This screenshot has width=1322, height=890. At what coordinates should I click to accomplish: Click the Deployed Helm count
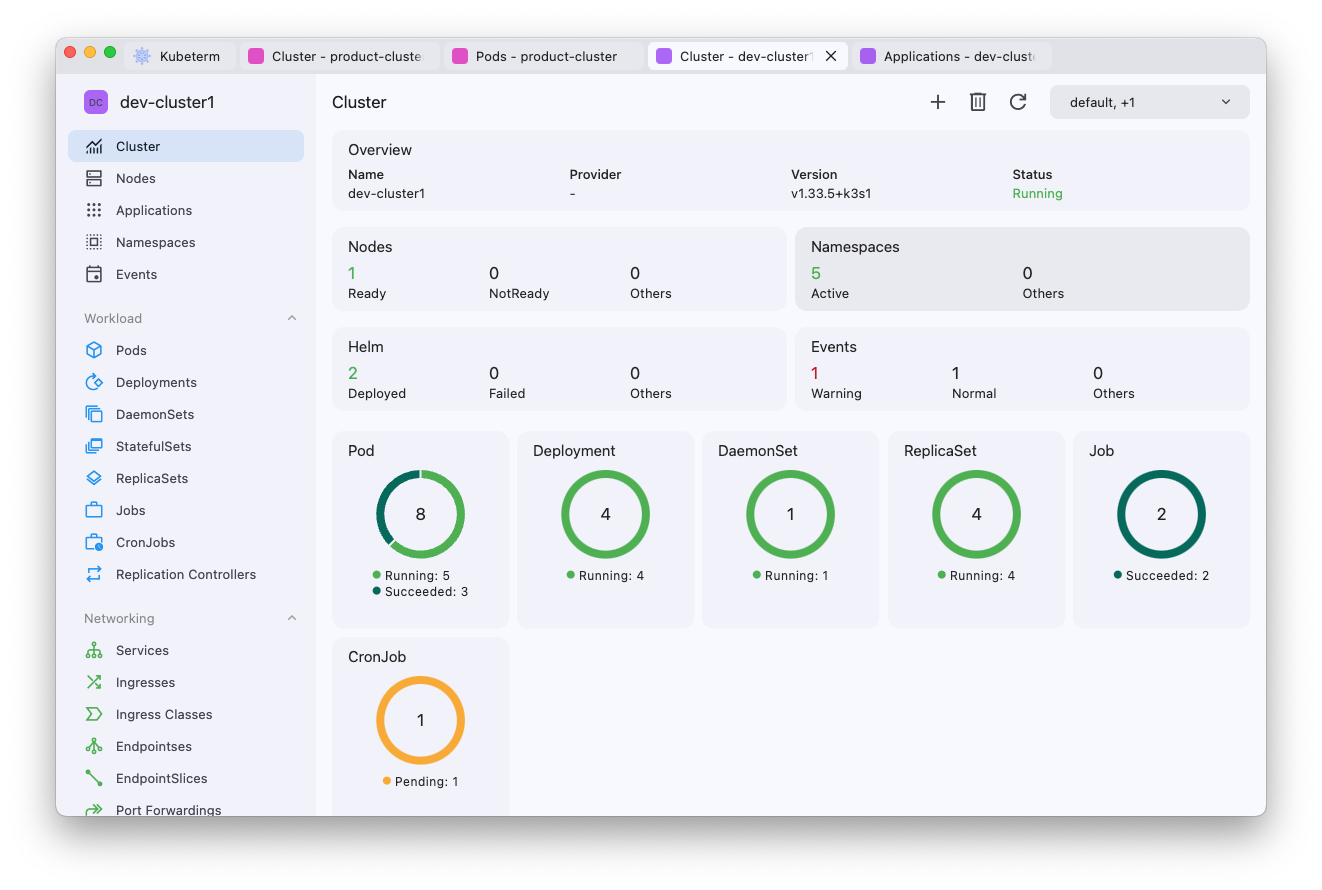tap(353, 373)
